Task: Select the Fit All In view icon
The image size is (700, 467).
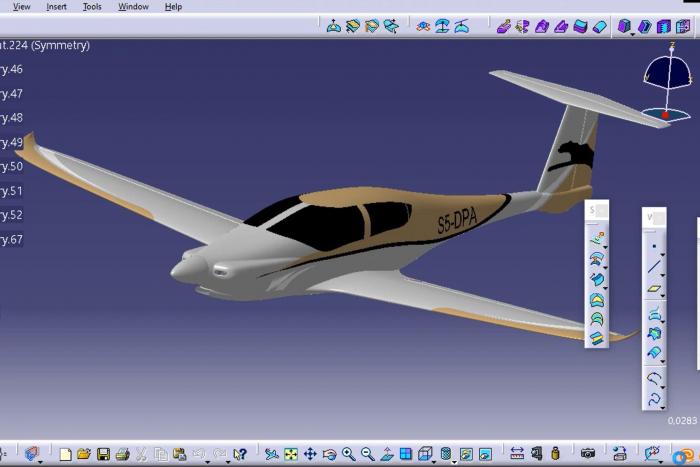Action: 291,454
